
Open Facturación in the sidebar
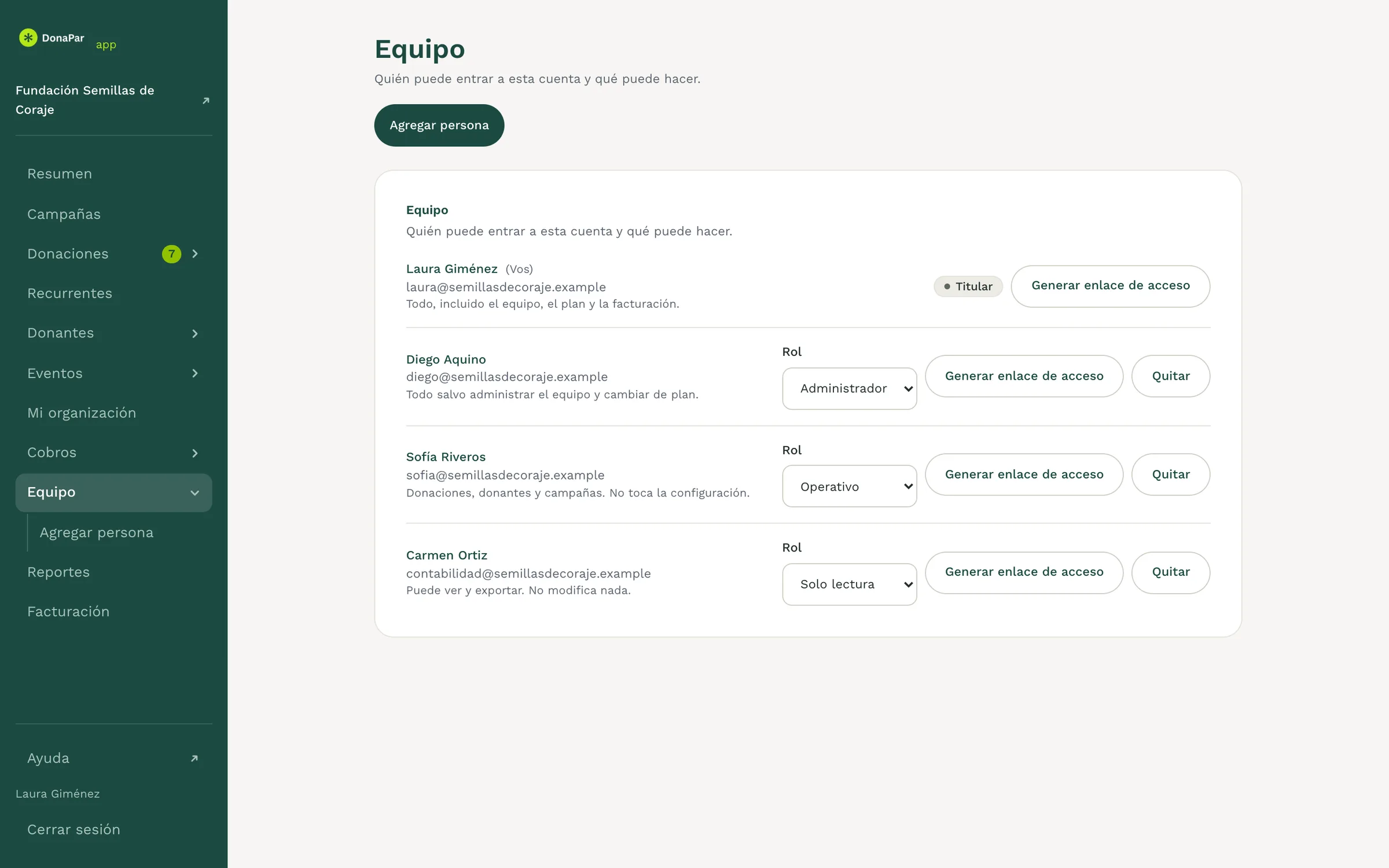click(x=113, y=612)
